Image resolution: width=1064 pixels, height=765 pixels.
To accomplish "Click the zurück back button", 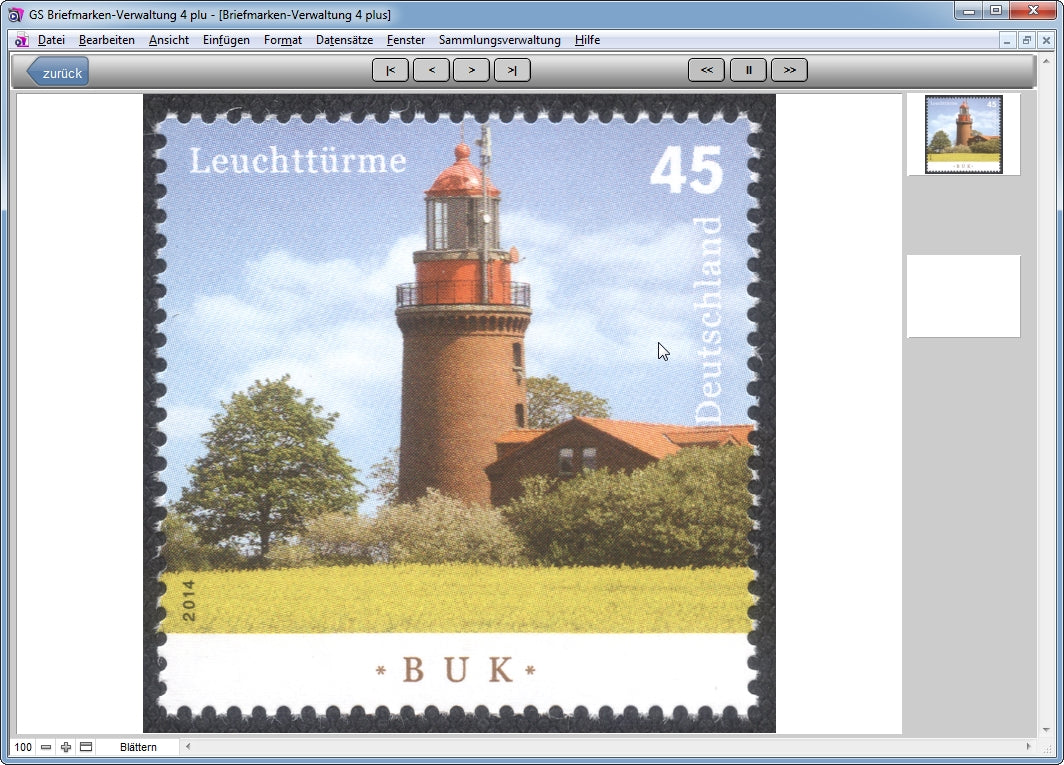I will (x=58, y=72).
